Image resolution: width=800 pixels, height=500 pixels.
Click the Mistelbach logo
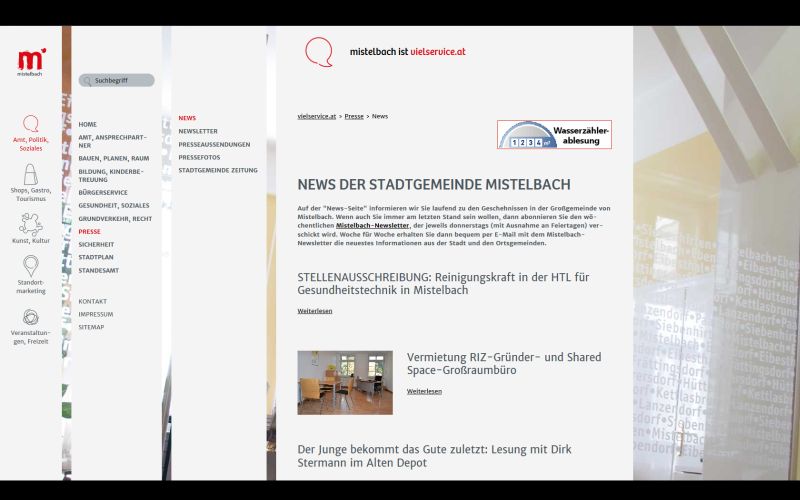(x=31, y=62)
